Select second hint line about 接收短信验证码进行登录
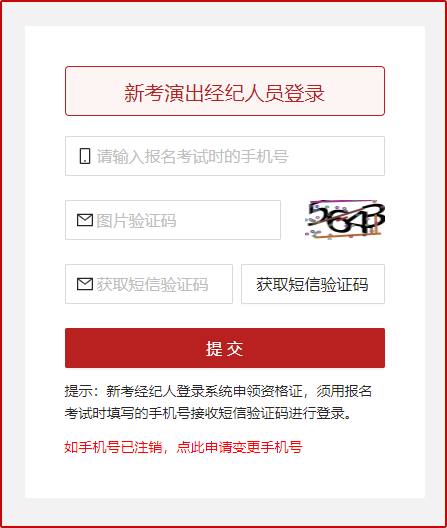This screenshot has height=528, width=447. [x=208, y=413]
